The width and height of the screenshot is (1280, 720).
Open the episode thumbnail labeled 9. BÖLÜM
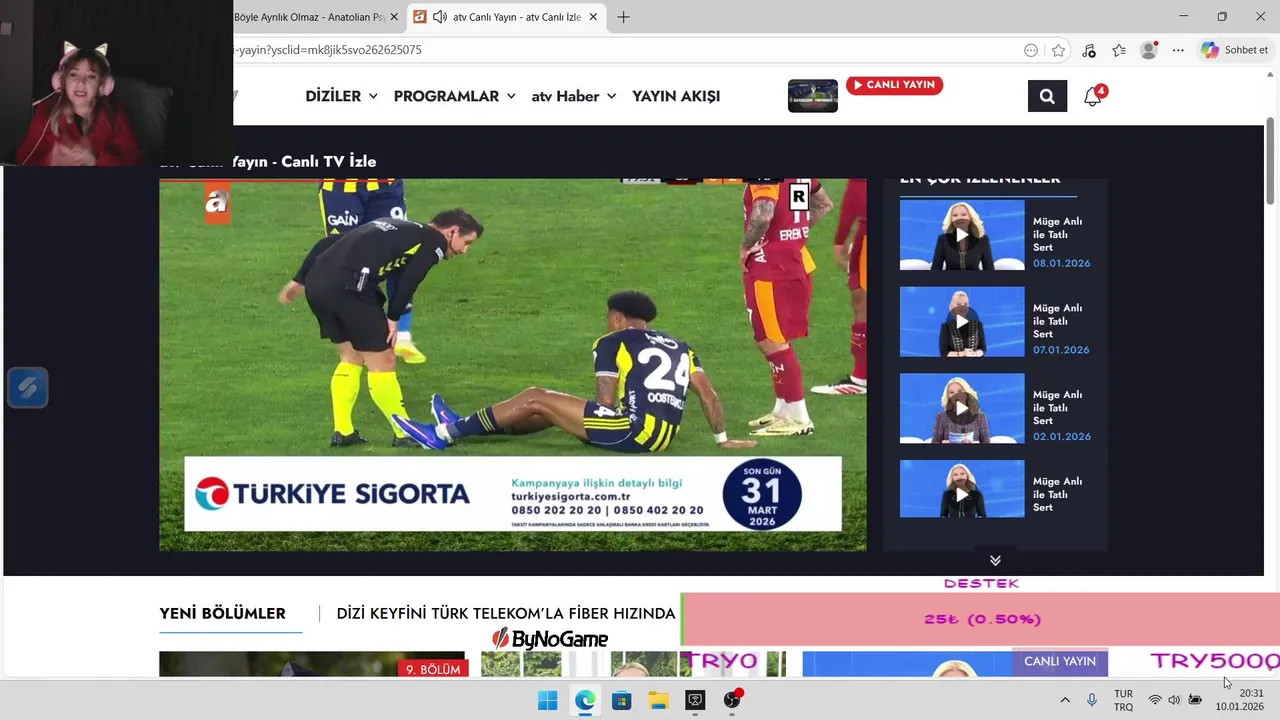tap(312, 664)
